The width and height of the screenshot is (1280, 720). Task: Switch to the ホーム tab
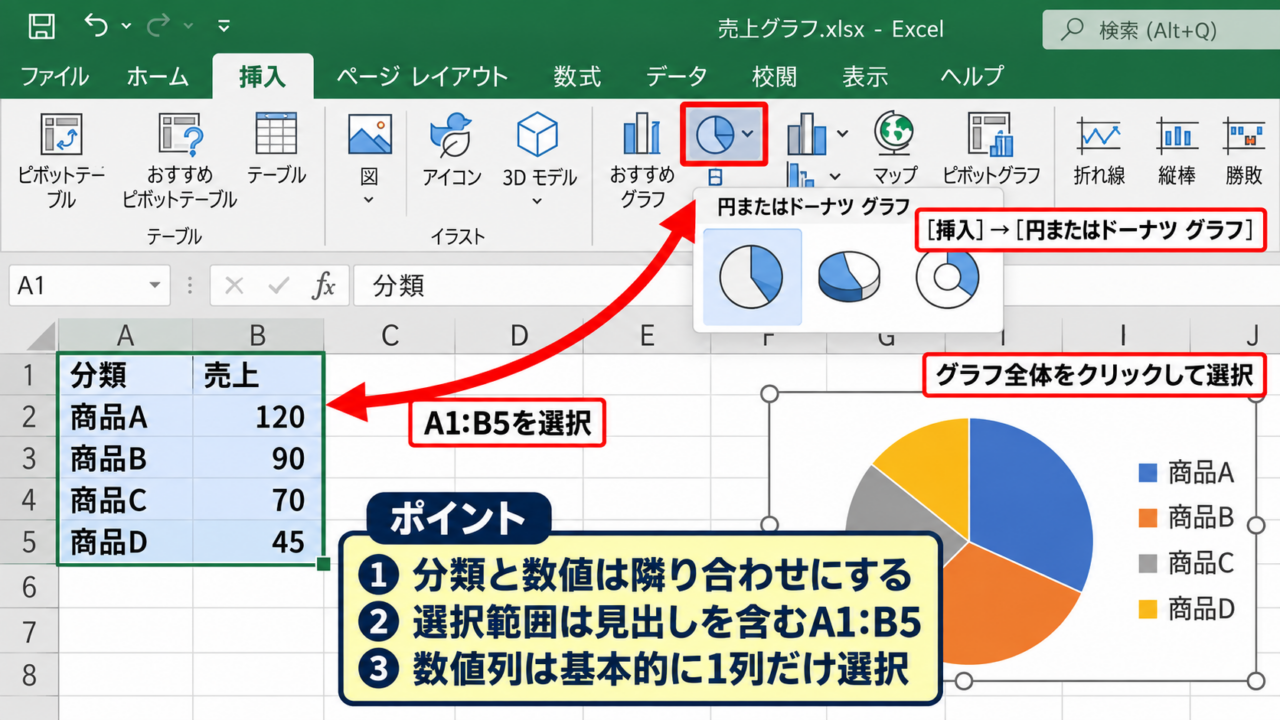click(x=158, y=77)
